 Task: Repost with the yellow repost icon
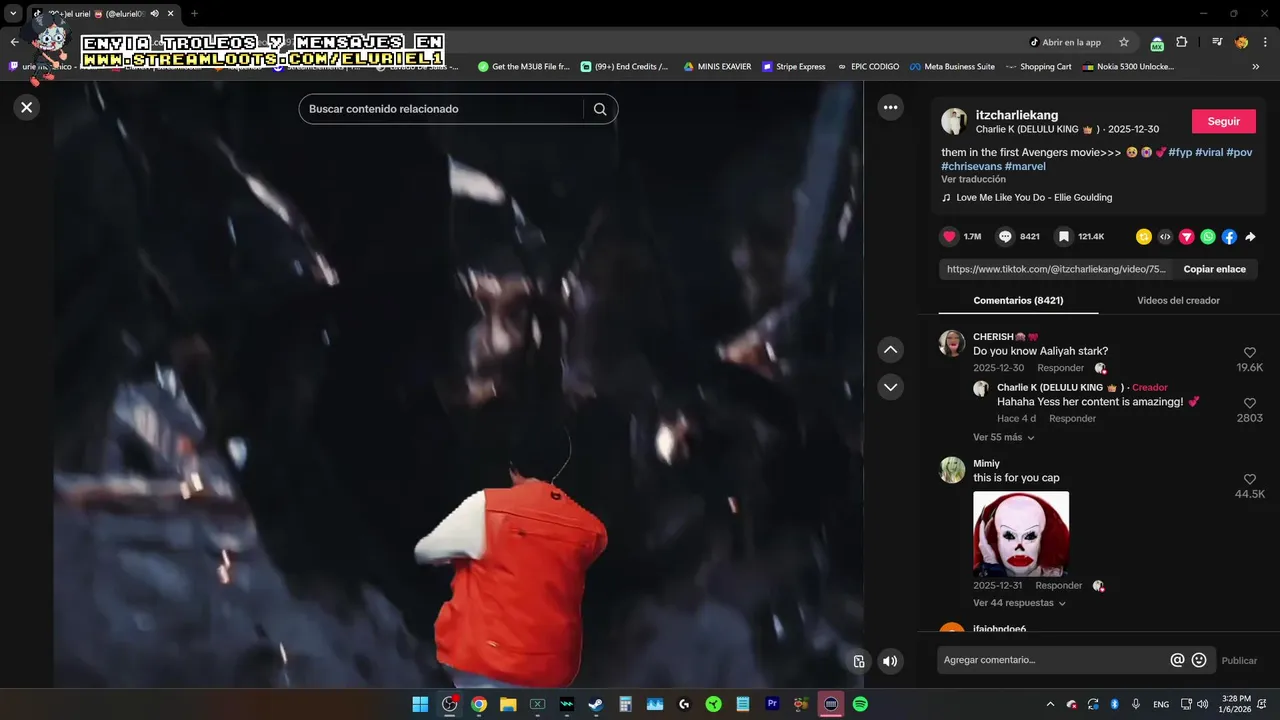pos(1144,237)
